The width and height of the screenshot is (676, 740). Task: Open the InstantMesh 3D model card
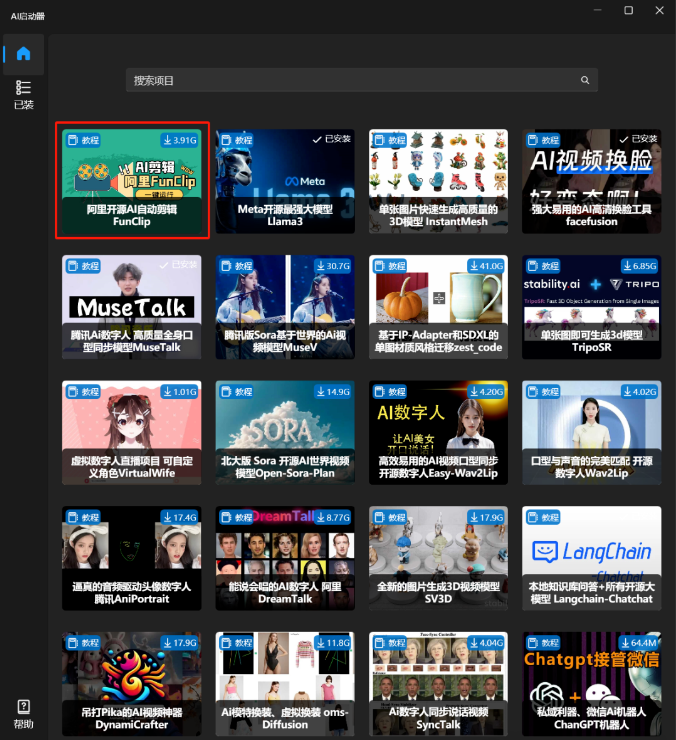(438, 181)
